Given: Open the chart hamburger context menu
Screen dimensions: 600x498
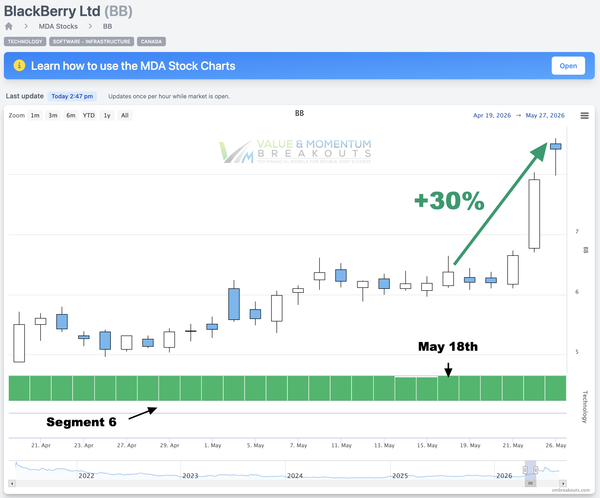Looking at the screenshot, I should click(584, 115).
